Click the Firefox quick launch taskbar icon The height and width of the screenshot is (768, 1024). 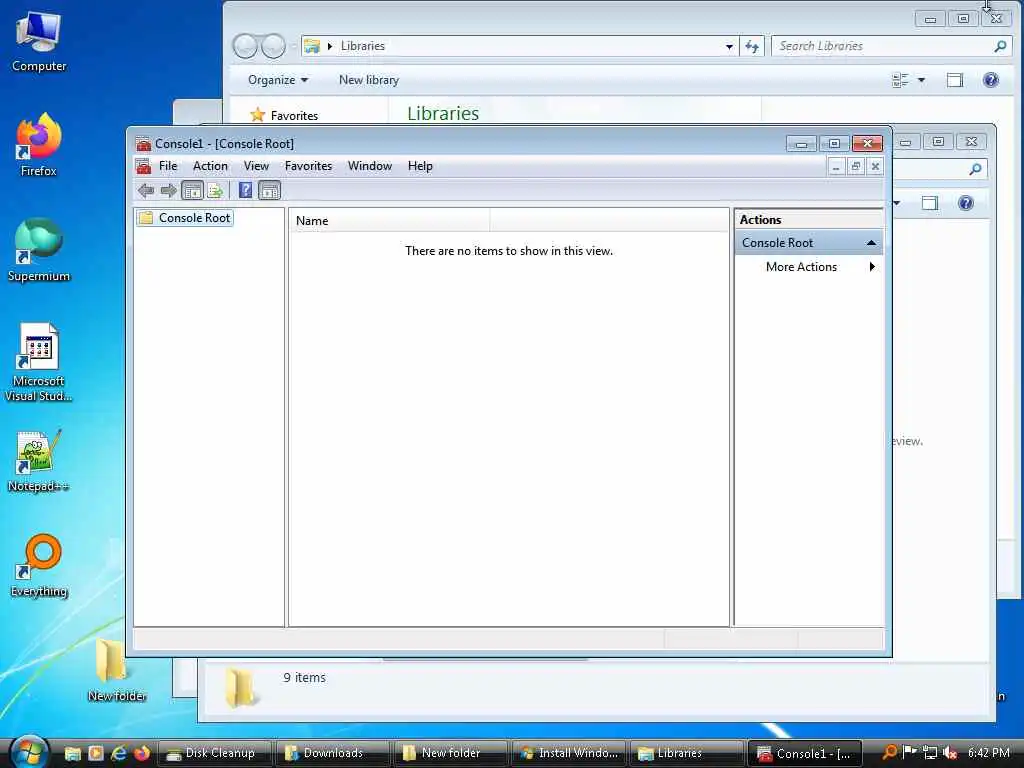[142, 753]
